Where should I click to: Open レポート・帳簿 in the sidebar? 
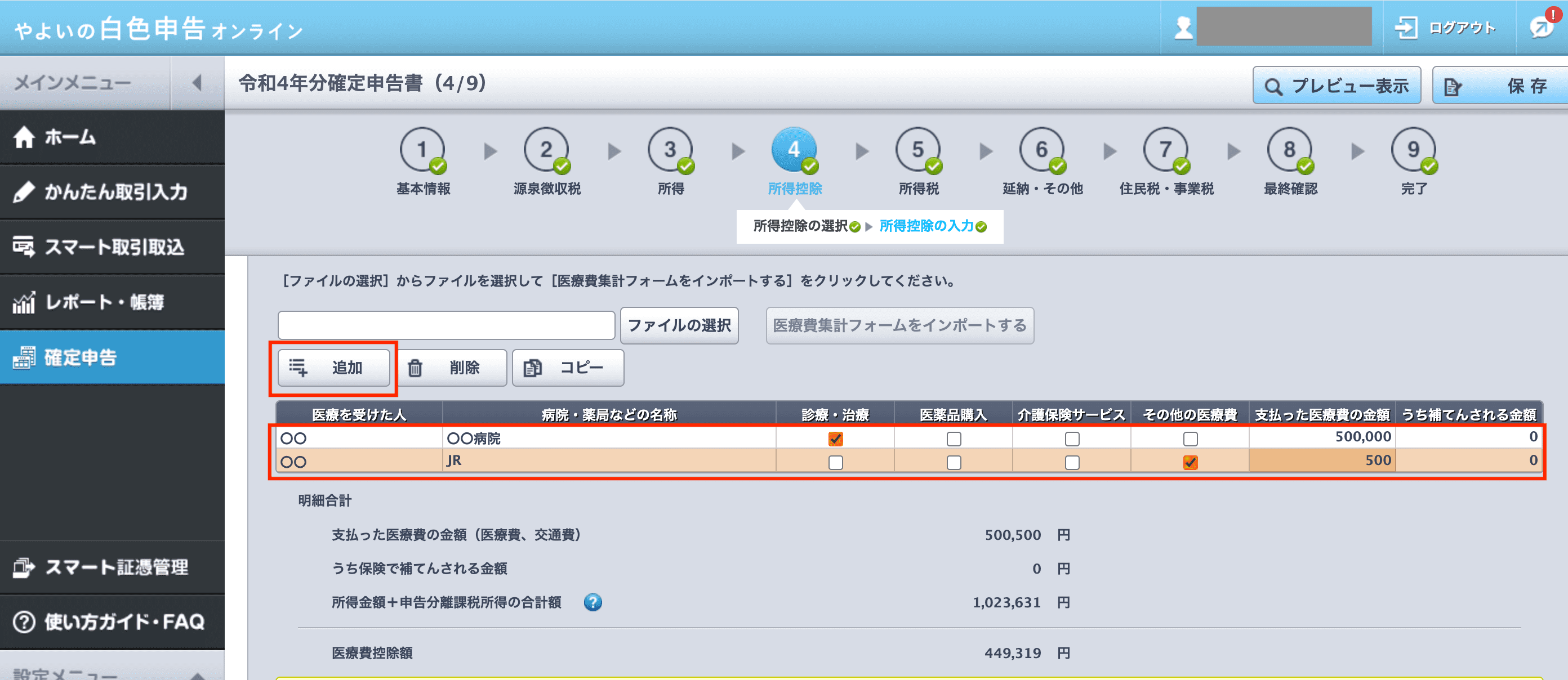coord(112,302)
